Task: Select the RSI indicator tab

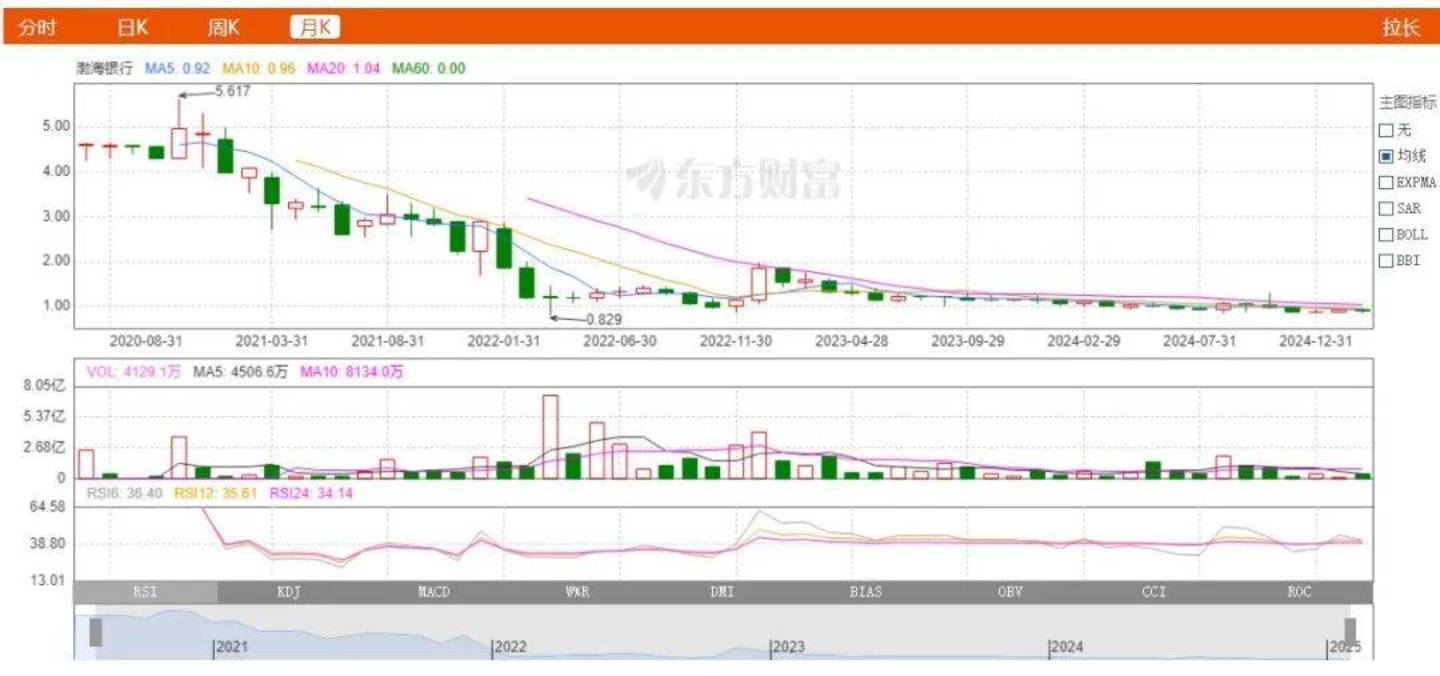Action: coord(145,592)
